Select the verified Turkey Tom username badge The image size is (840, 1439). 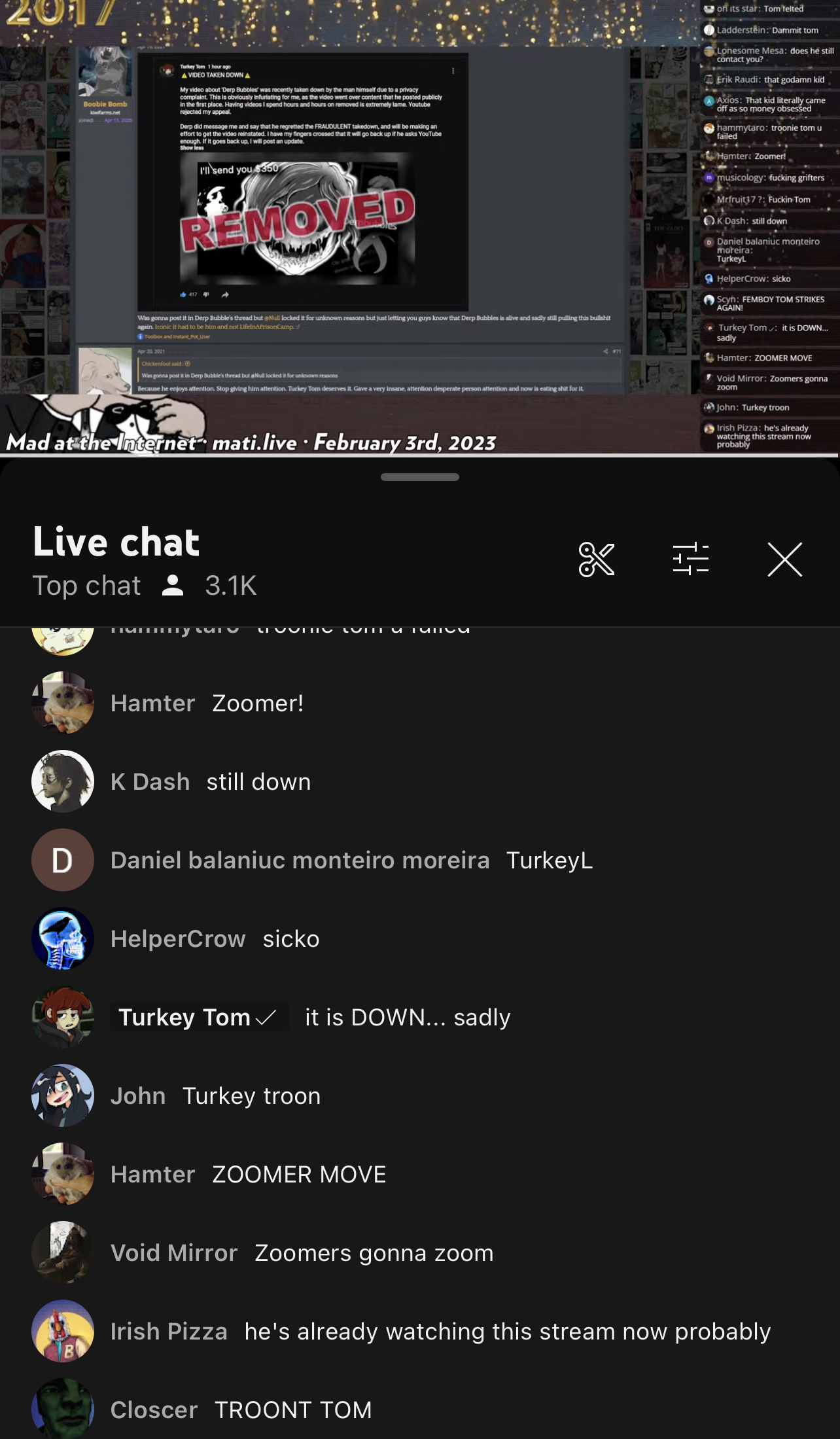199,1017
